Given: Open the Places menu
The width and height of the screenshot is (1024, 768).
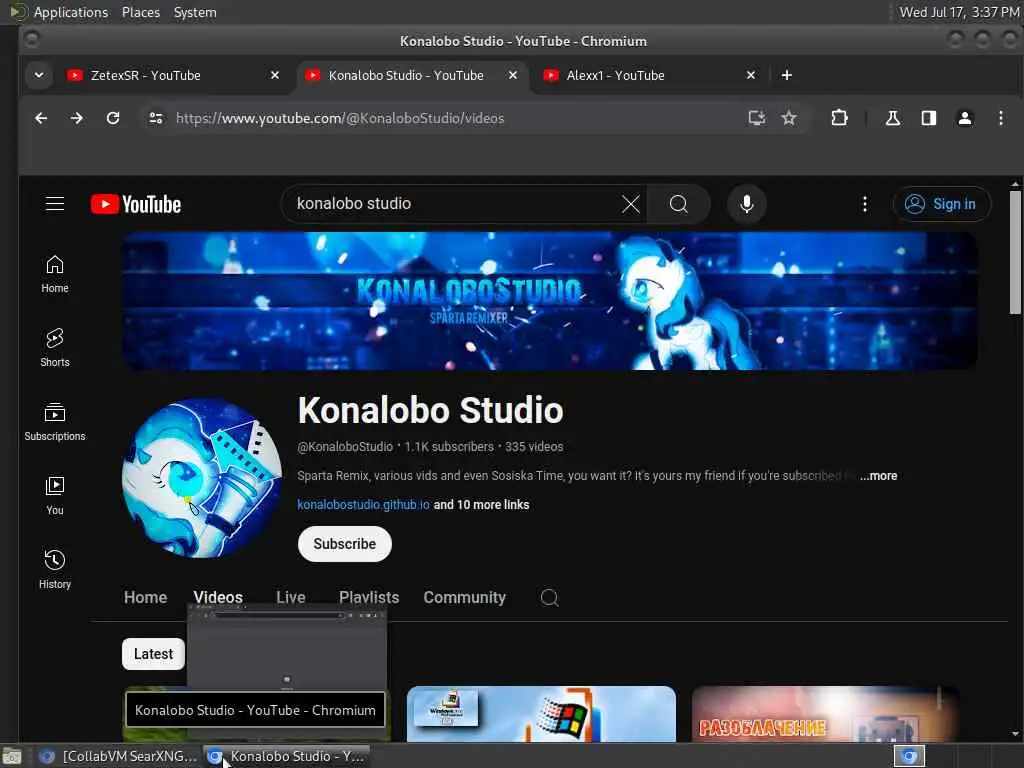Looking at the screenshot, I should click(x=141, y=12).
